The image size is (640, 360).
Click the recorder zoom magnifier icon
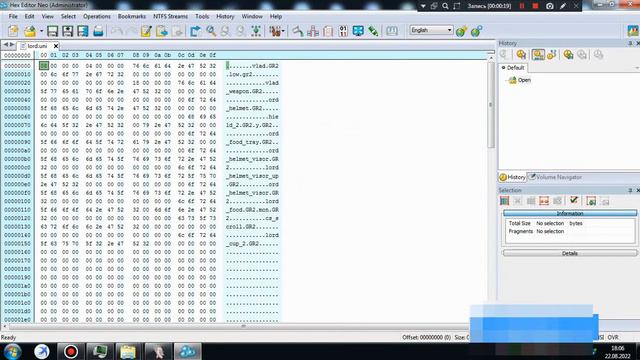tap(445, 6)
